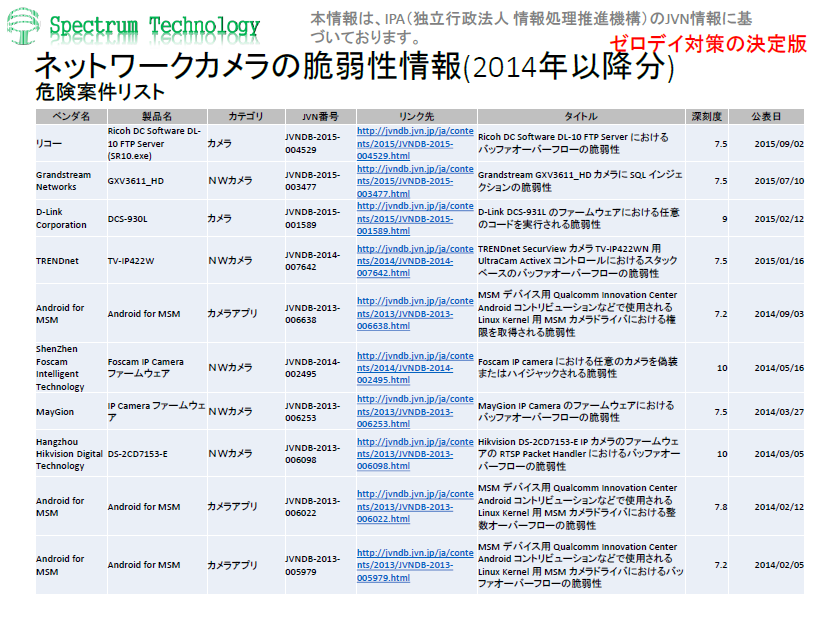This screenshot has width=824, height=618.
Task: Select the 2015/07/10 publication date
Action: click(x=779, y=181)
